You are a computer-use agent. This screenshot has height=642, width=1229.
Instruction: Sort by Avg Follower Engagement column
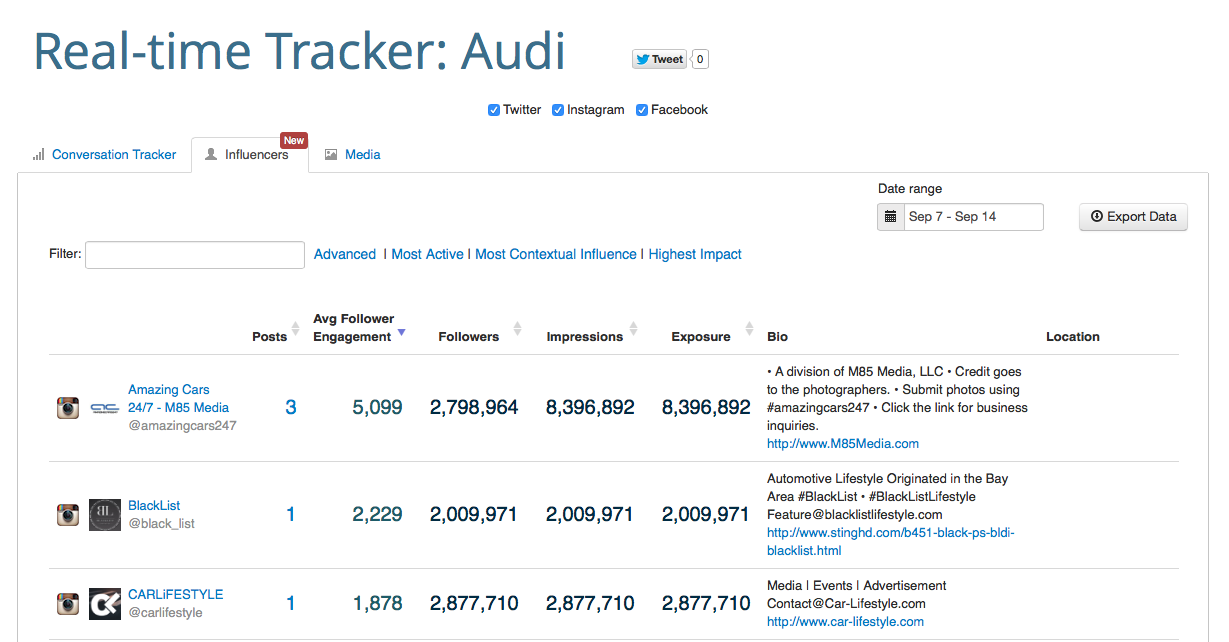(x=359, y=328)
